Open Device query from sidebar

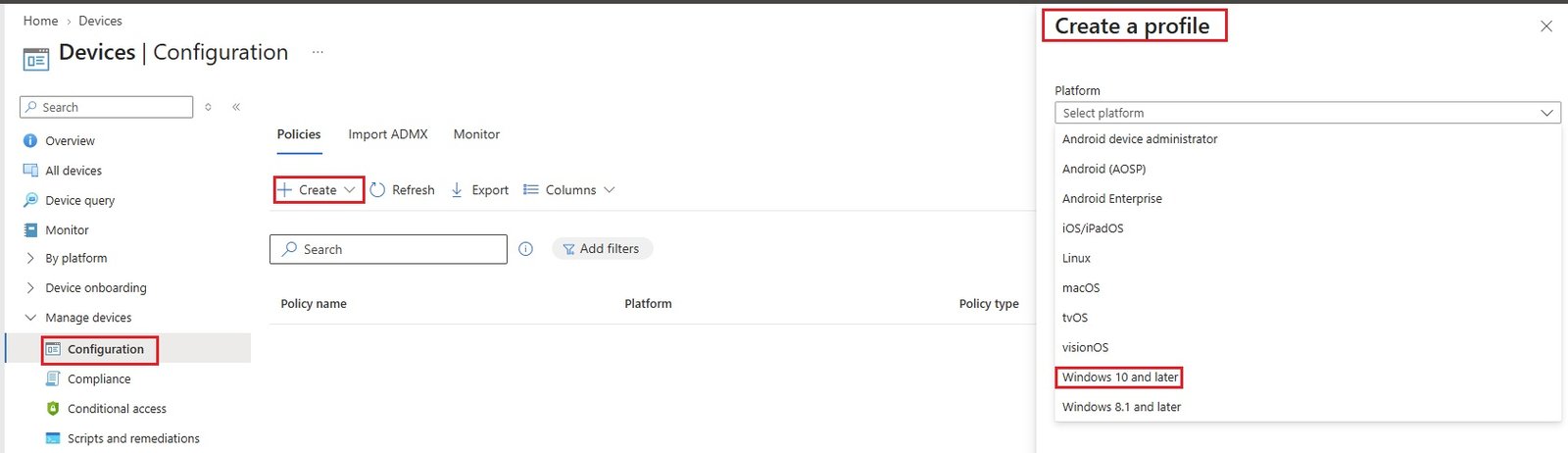[x=79, y=201]
